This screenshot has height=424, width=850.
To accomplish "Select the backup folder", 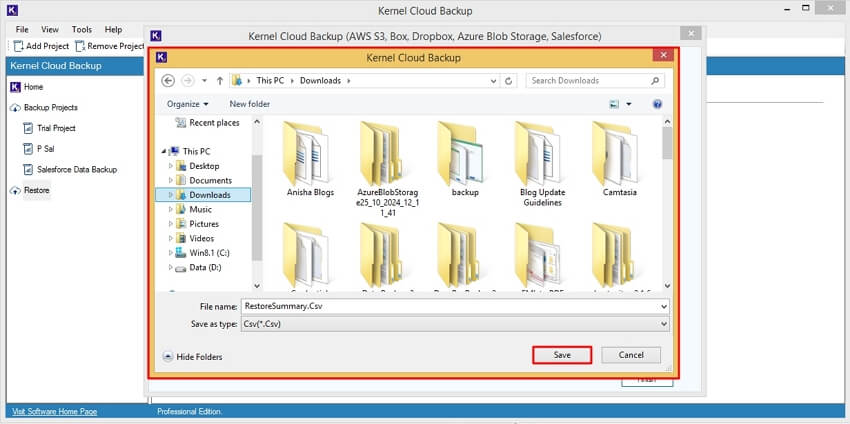I will click(x=465, y=160).
